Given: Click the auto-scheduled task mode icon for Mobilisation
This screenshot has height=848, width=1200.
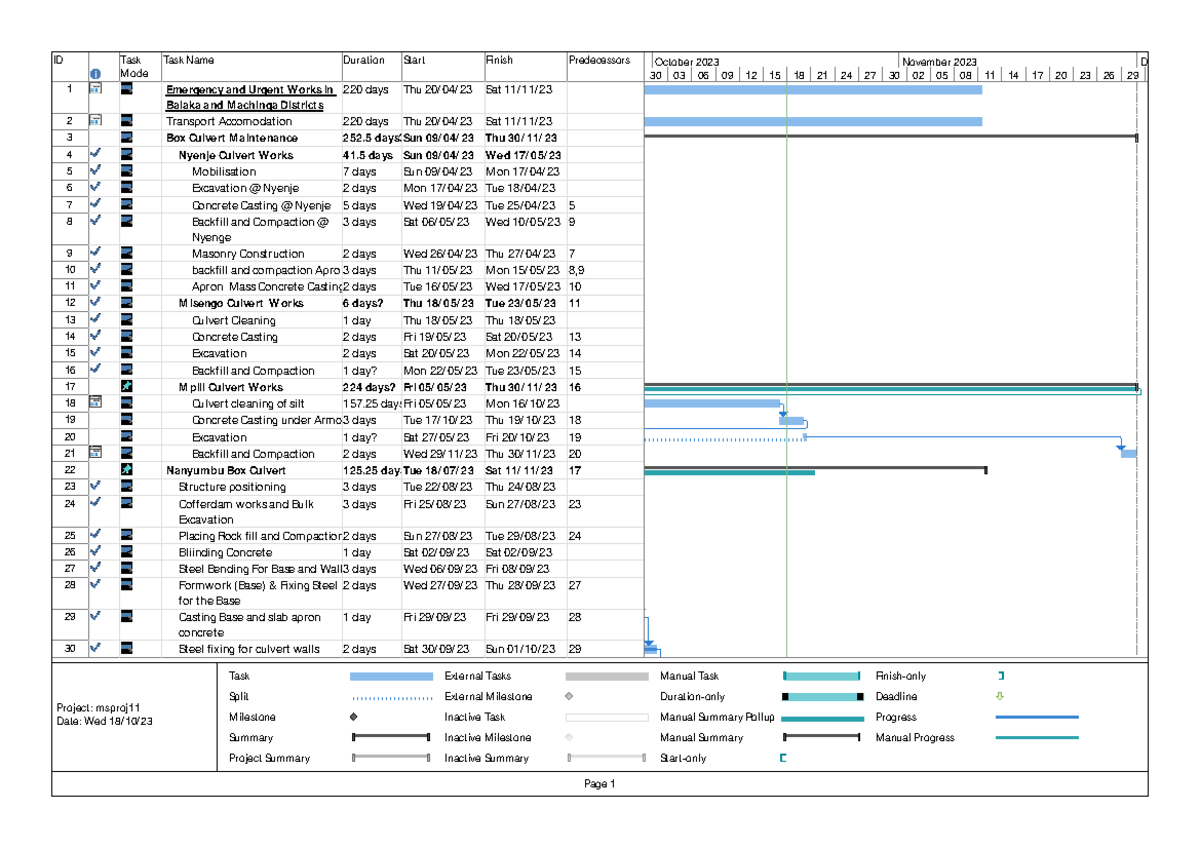Looking at the screenshot, I should (127, 171).
